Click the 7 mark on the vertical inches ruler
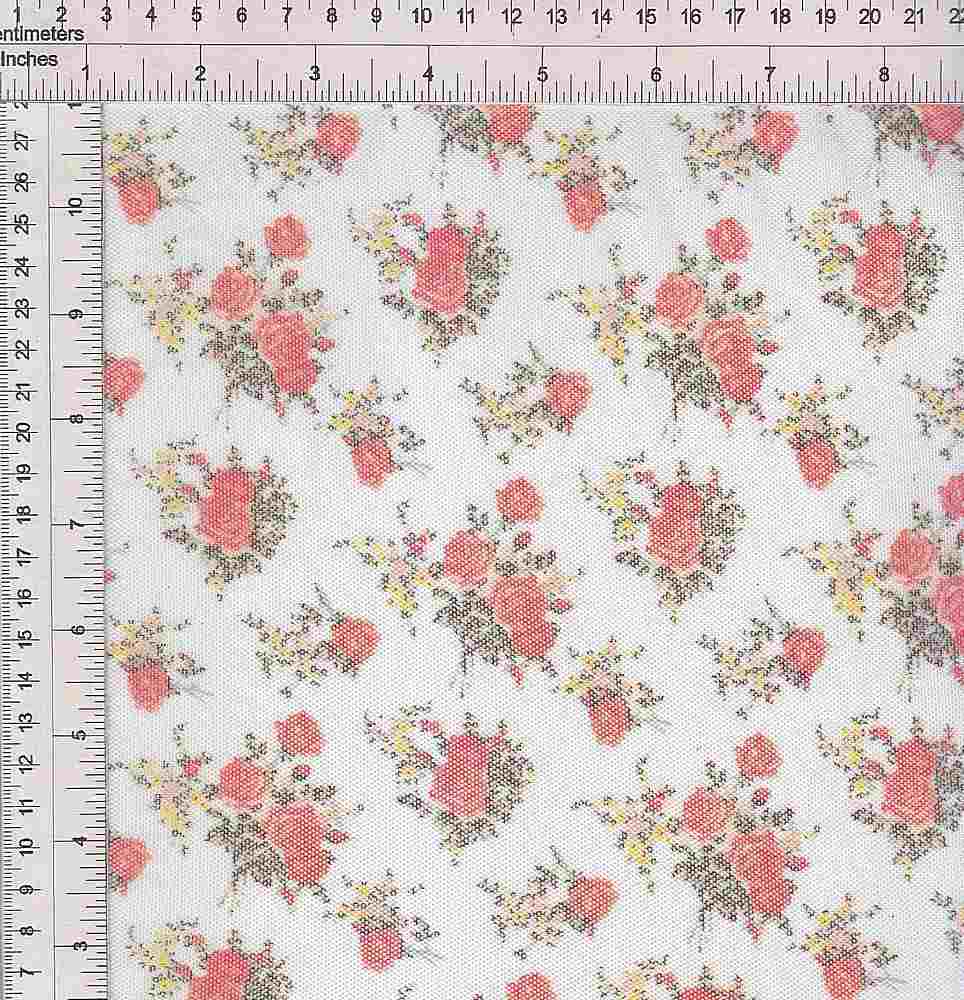This screenshot has width=964, height=1000. (77, 524)
